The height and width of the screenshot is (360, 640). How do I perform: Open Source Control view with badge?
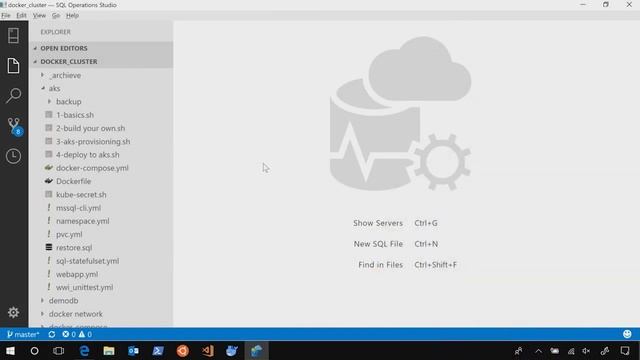coord(14,127)
